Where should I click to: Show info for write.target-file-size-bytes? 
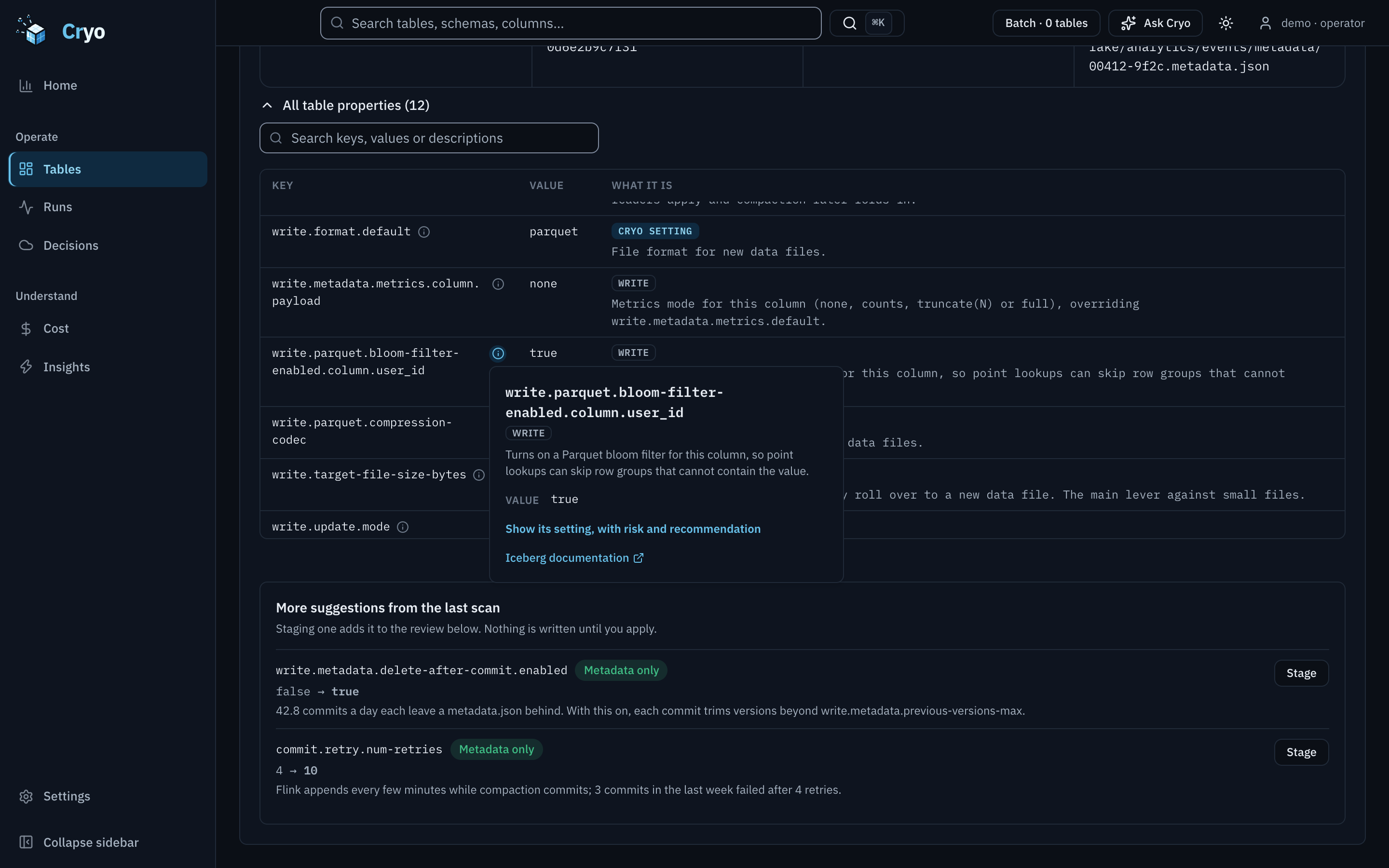(479, 475)
